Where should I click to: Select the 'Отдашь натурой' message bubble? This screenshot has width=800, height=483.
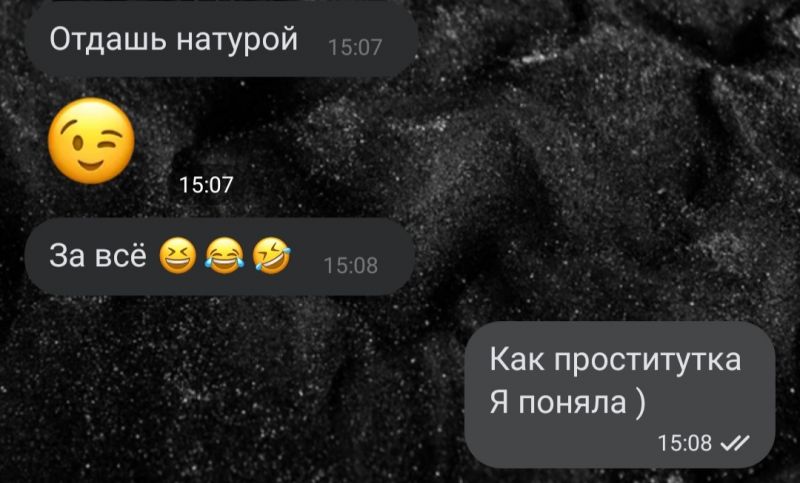click(x=221, y=39)
